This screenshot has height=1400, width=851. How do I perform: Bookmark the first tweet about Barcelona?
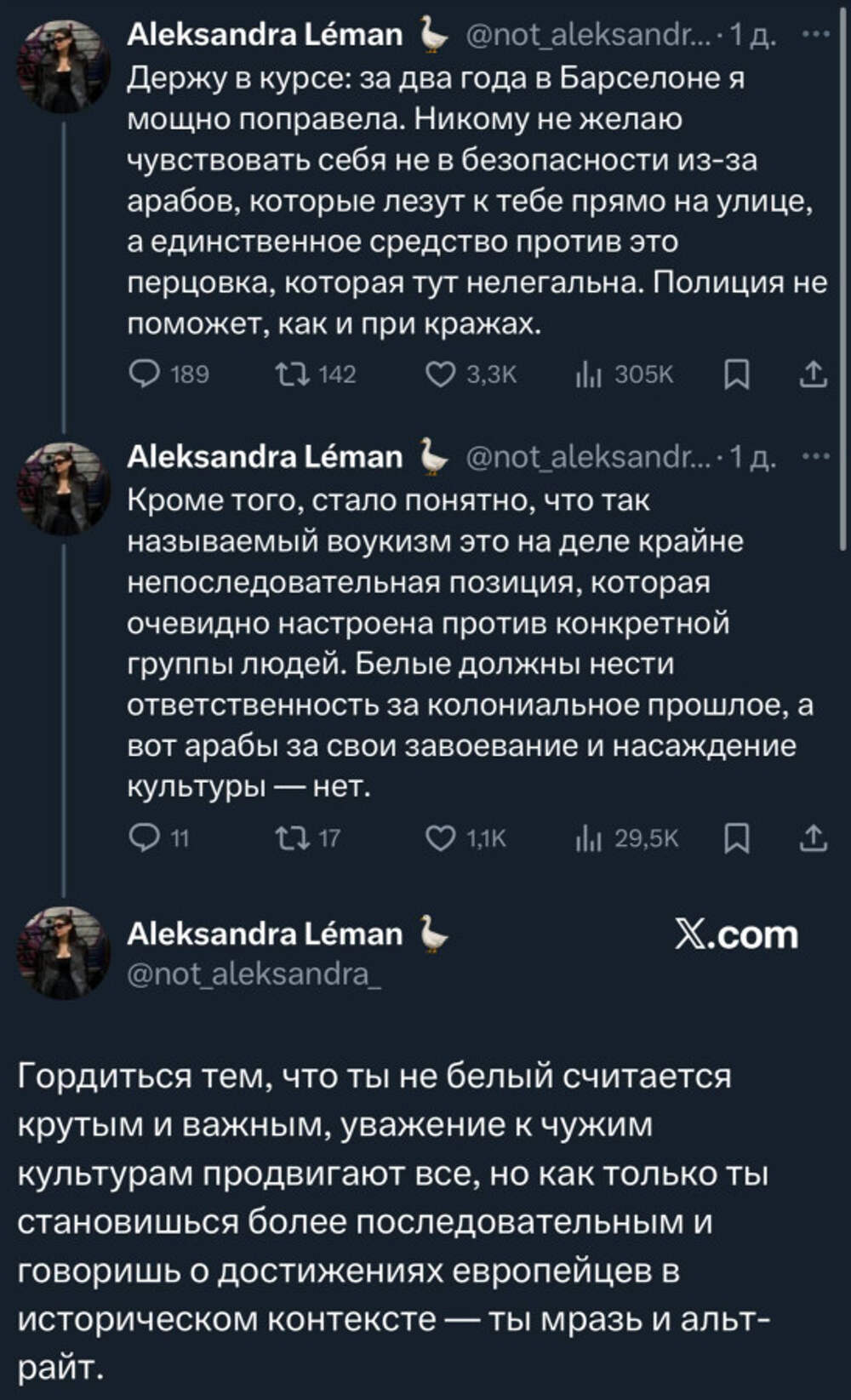(x=736, y=374)
